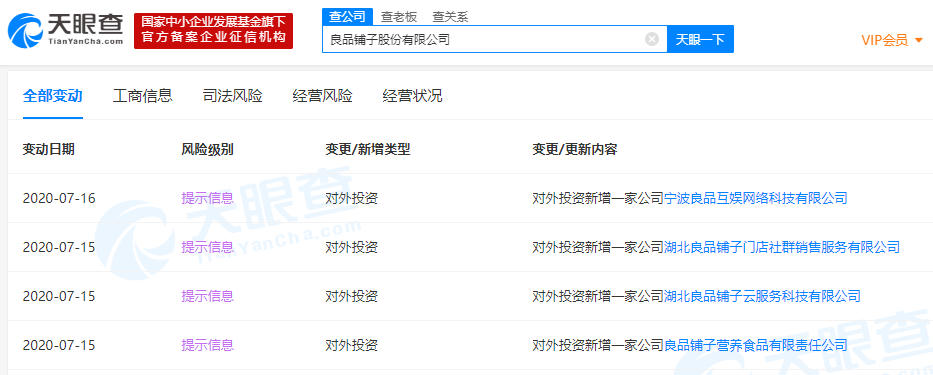This screenshot has width=933, height=375.
Task: Click the date in the 湖北良品铺子门店社群 row
Action: click(x=59, y=247)
